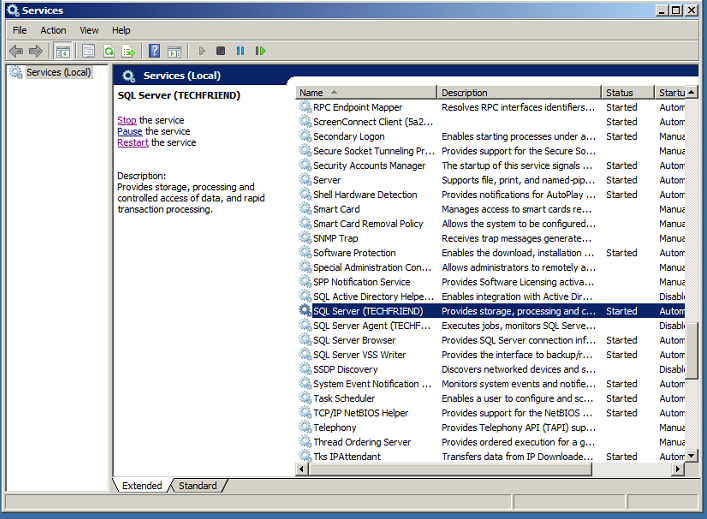Select the Shell Hardware Detection row
The width and height of the screenshot is (707, 519).
(491, 194)
